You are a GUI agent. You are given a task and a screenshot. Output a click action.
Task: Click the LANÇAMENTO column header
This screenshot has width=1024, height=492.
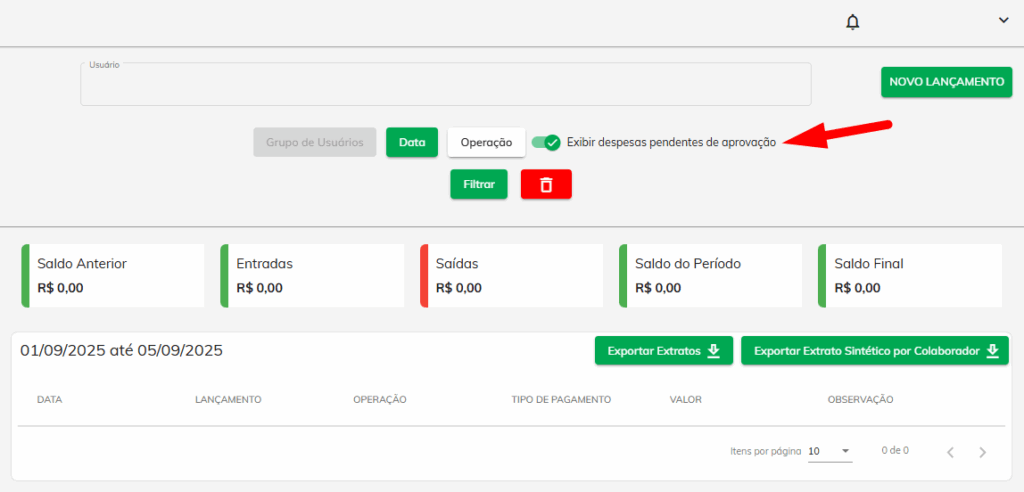point(228,400)
